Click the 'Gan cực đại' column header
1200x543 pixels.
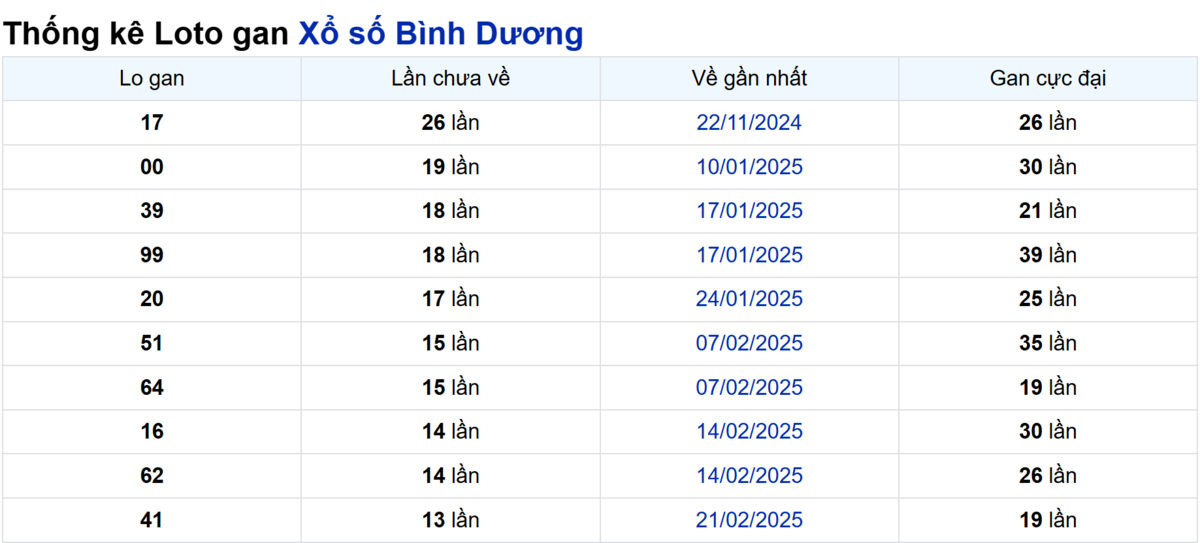pyautogui.click(x=1048, y=78)
